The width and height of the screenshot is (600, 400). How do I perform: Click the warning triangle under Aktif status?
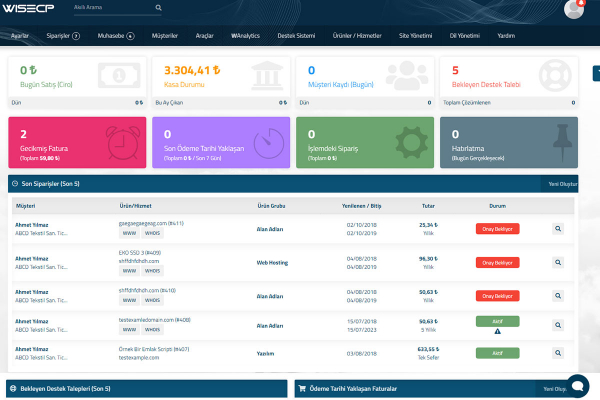(497, 330)
